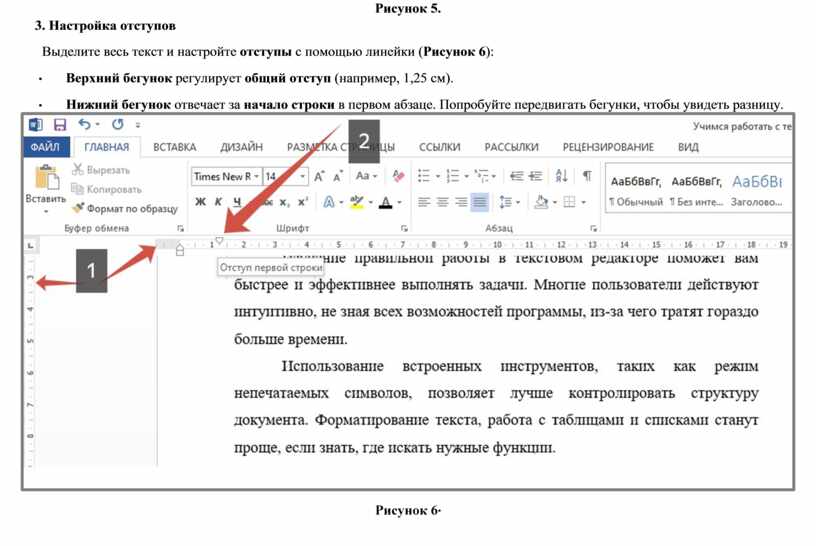Apply yellow text highlight color
Image resolution: width=816 pixels, height=546 pixels.
[356, 202]
